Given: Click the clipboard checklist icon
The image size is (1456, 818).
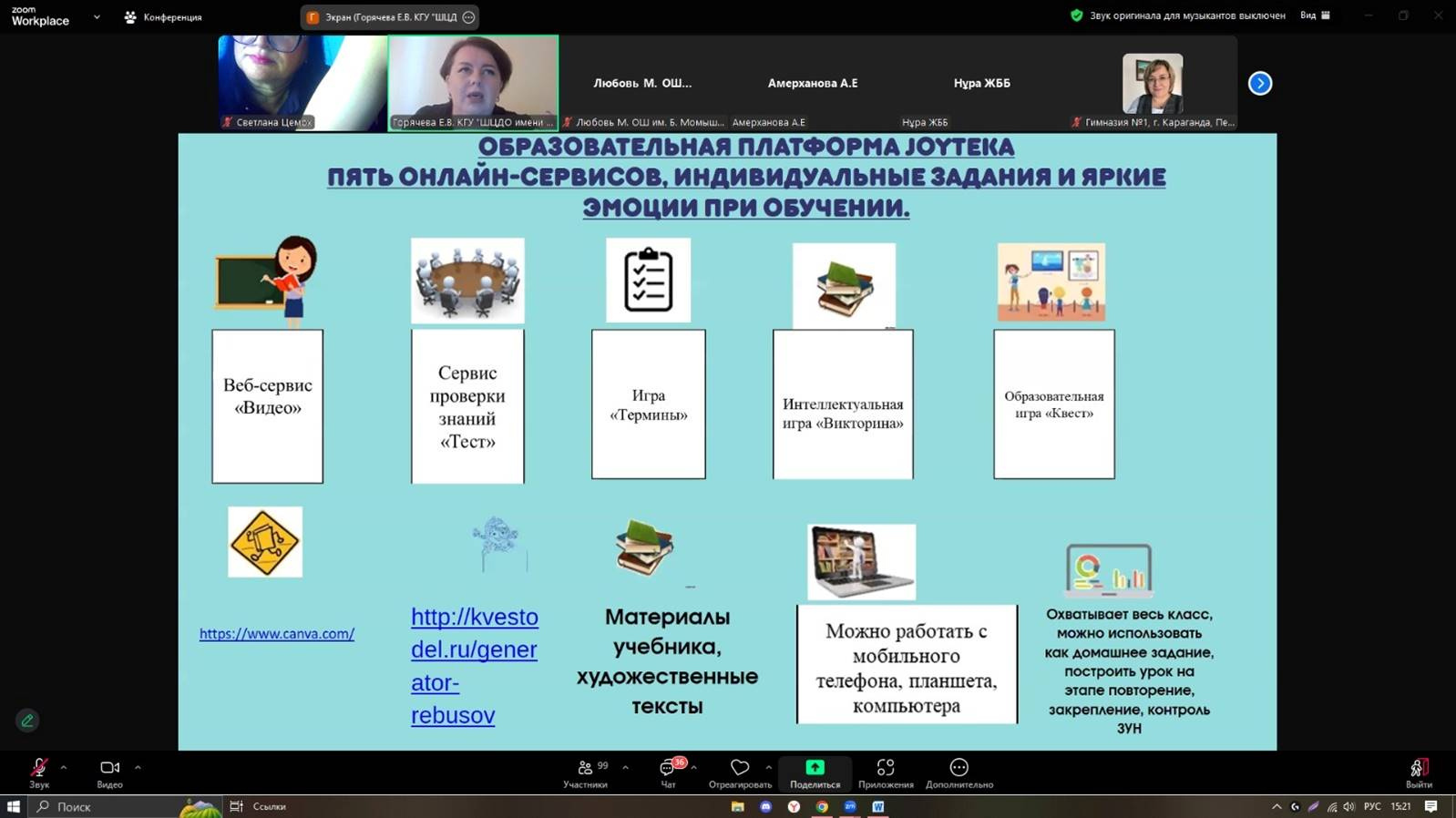Looking at the screenshot, I should pyautogui.click(x=649, y=280).
